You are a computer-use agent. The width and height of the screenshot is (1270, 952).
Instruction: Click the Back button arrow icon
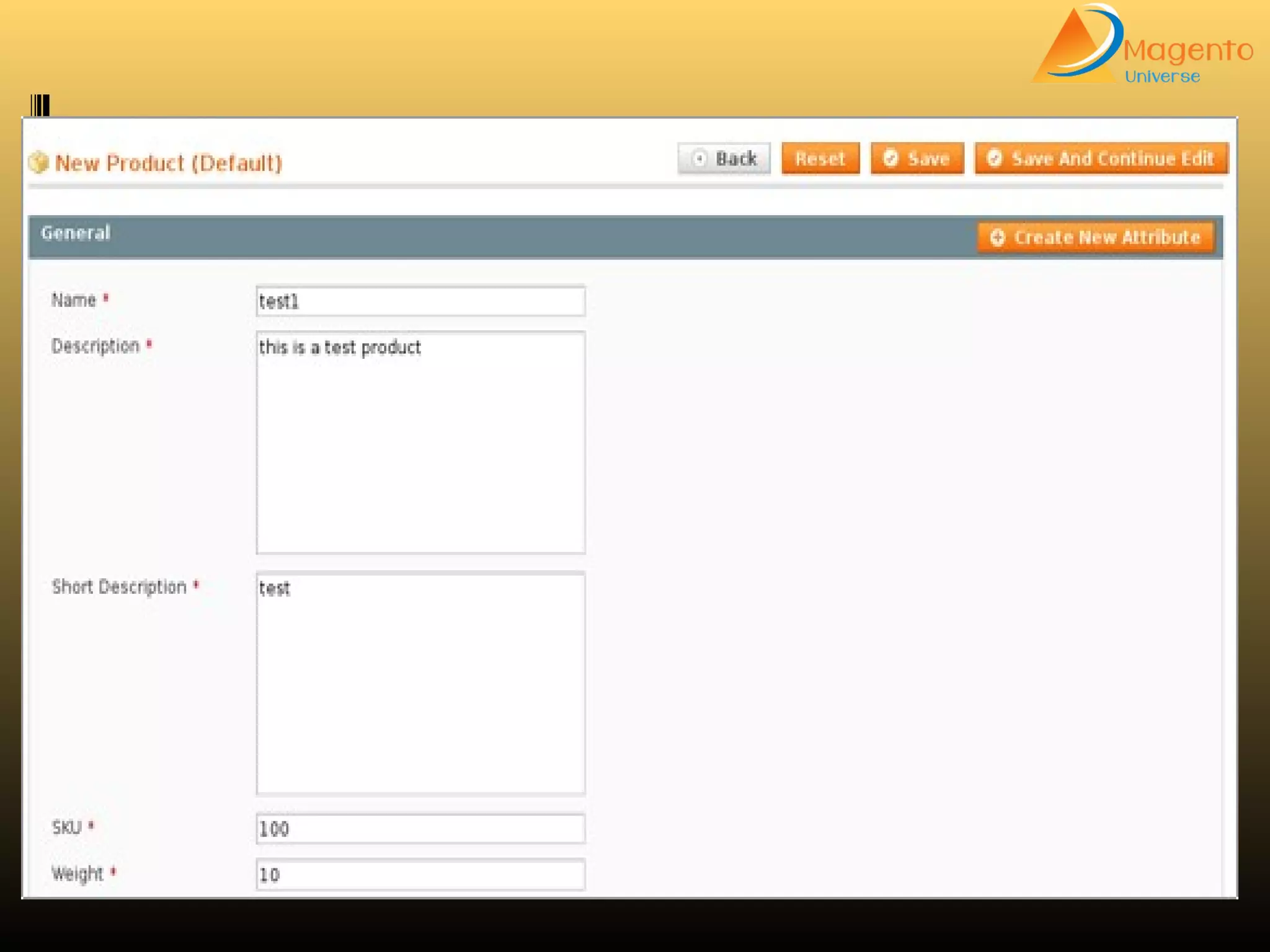[699, 159]
